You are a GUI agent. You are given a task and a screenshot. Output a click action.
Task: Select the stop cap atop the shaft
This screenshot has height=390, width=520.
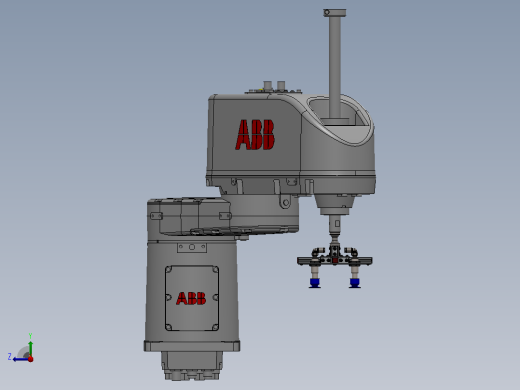(335, 13)
